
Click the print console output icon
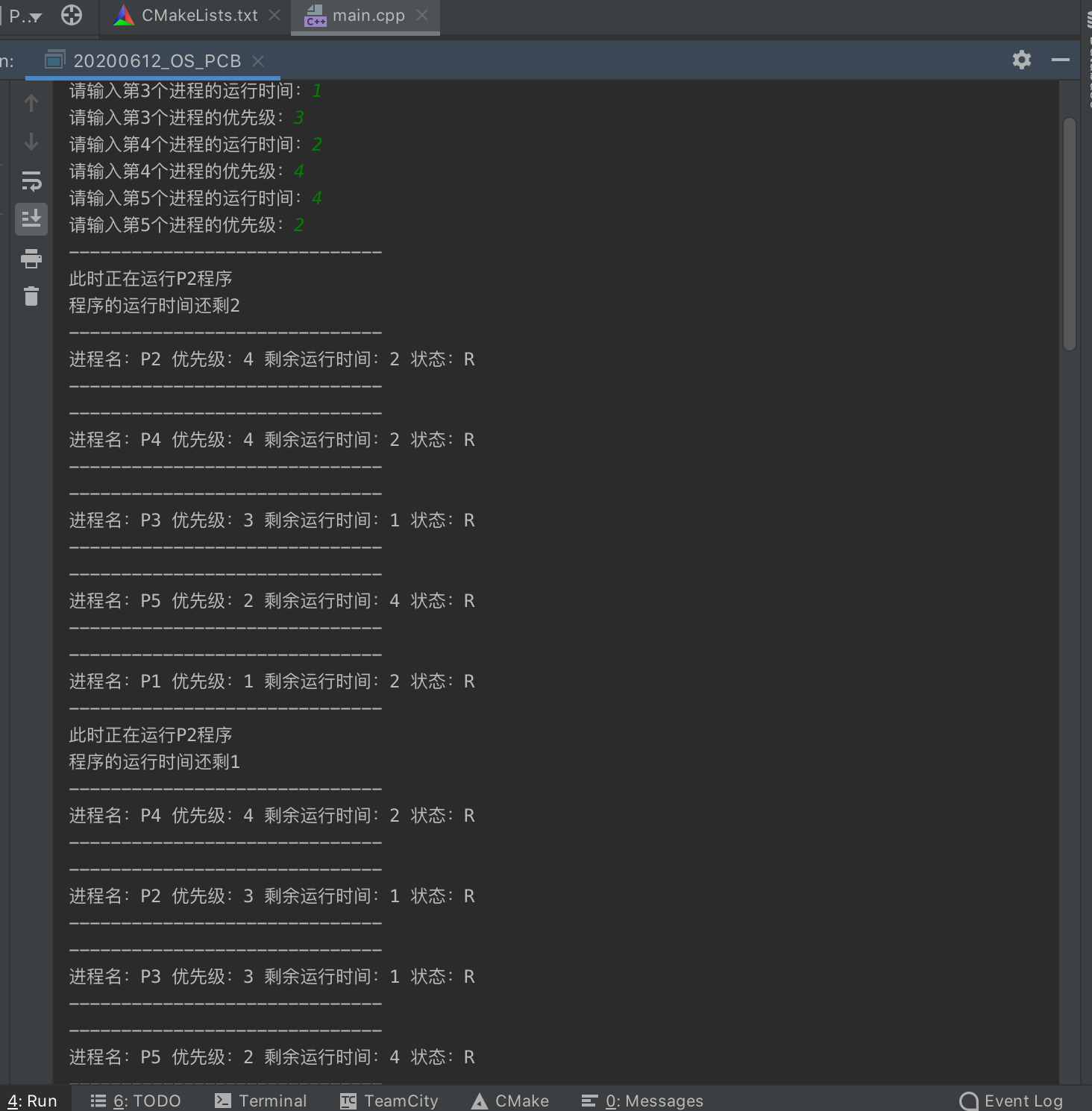coord(31,258)
